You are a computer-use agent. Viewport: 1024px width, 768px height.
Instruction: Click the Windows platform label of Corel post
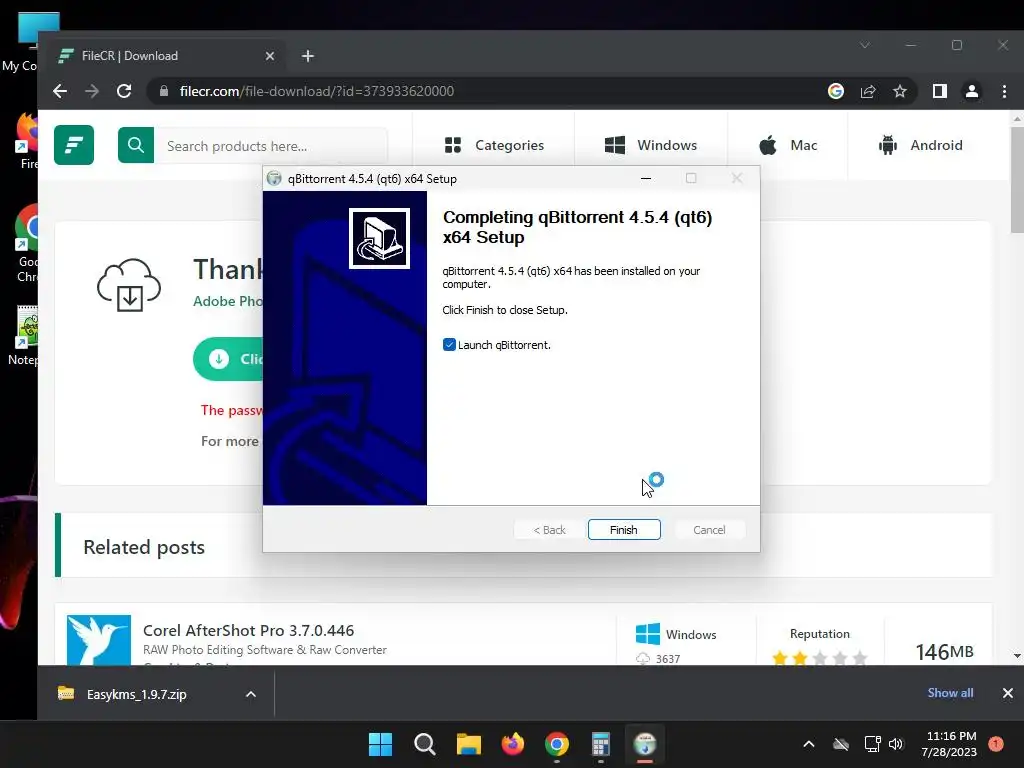pyautogui.click(x=676, y=634)
